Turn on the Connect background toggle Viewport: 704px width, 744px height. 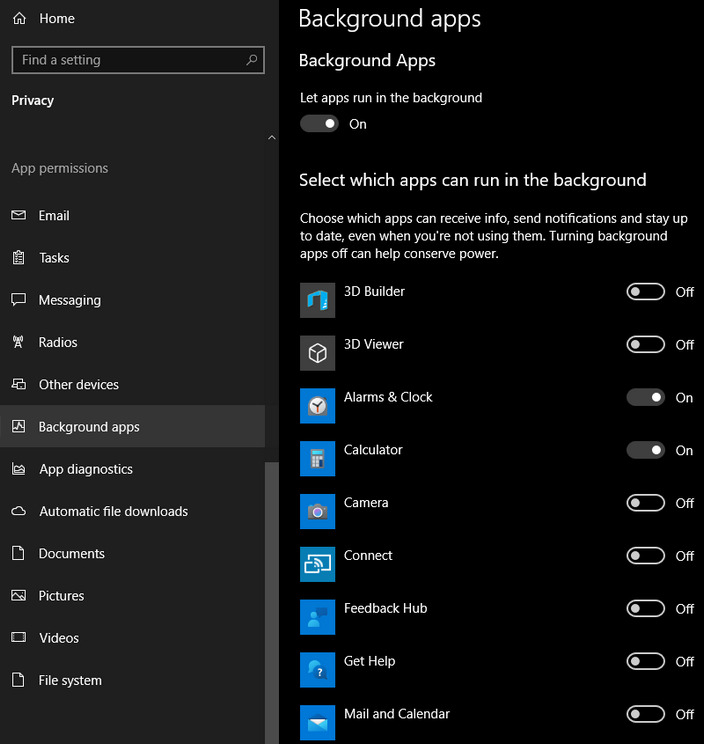645,556
